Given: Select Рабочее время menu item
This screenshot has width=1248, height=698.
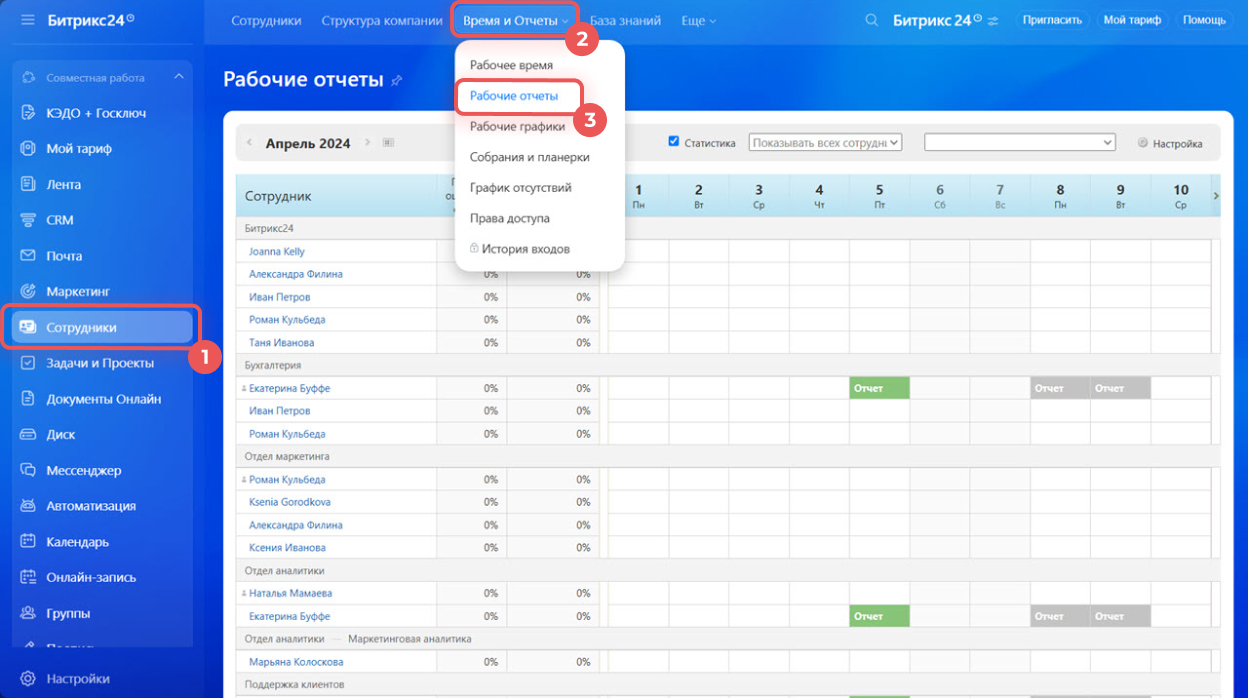Looking at the screenshot, I should click(511, 65).
